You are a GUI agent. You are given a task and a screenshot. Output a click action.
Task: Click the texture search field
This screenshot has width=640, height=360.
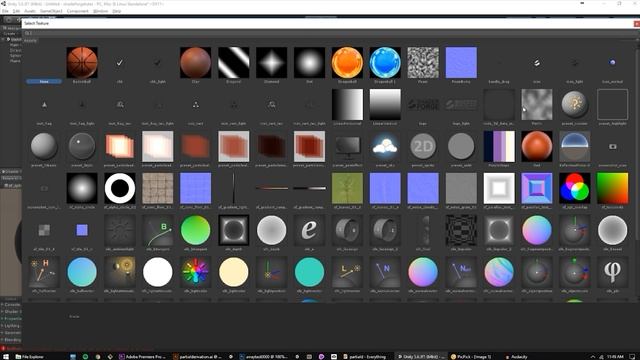tap(329, 33)
